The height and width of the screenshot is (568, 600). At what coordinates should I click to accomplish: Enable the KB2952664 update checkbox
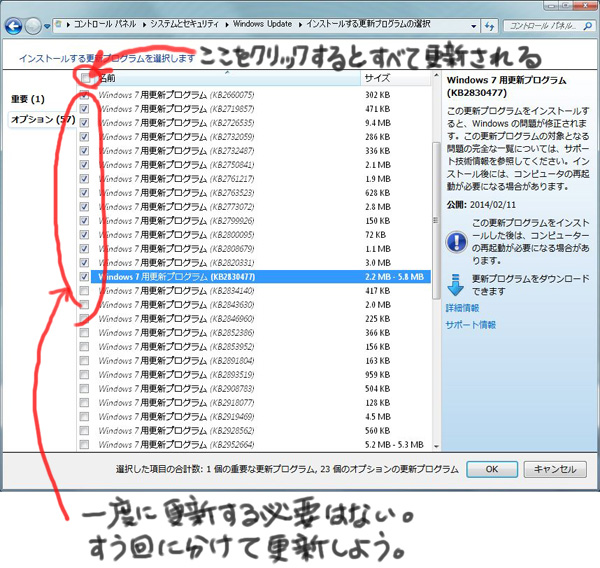coord(84,445)
